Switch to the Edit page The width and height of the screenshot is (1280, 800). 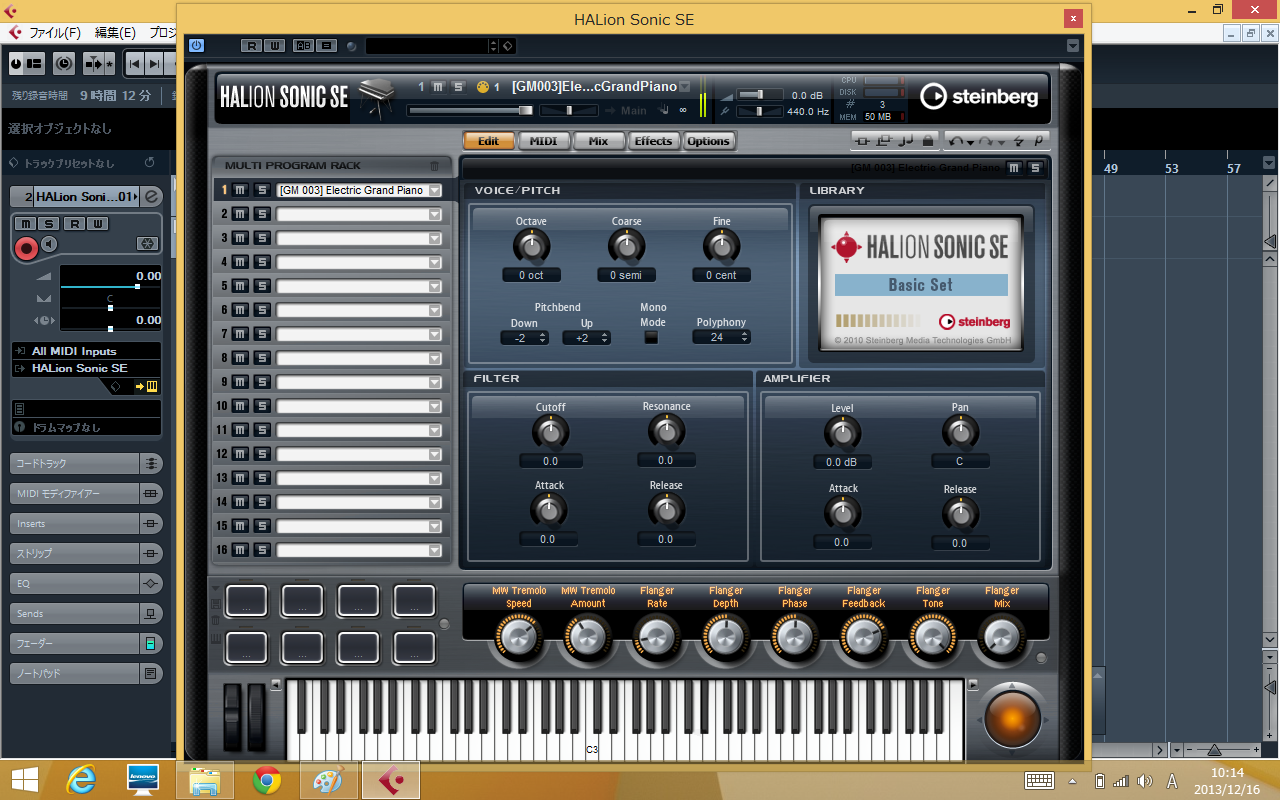[488, 141]
